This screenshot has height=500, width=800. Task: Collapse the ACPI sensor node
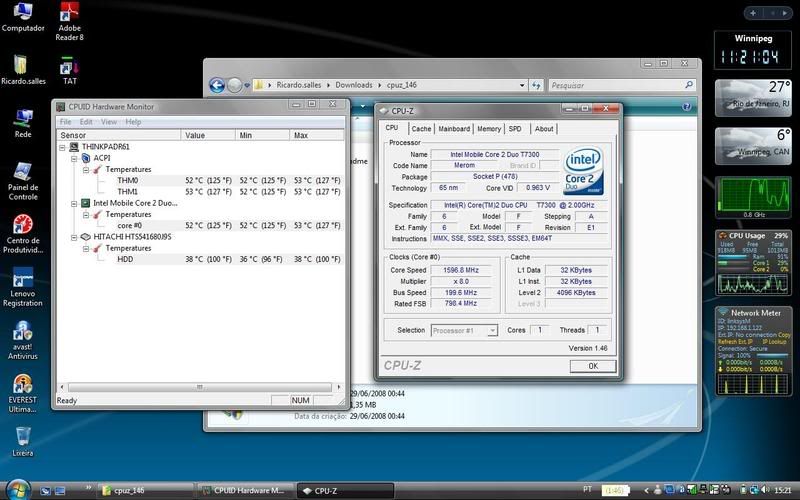point(74,158)
